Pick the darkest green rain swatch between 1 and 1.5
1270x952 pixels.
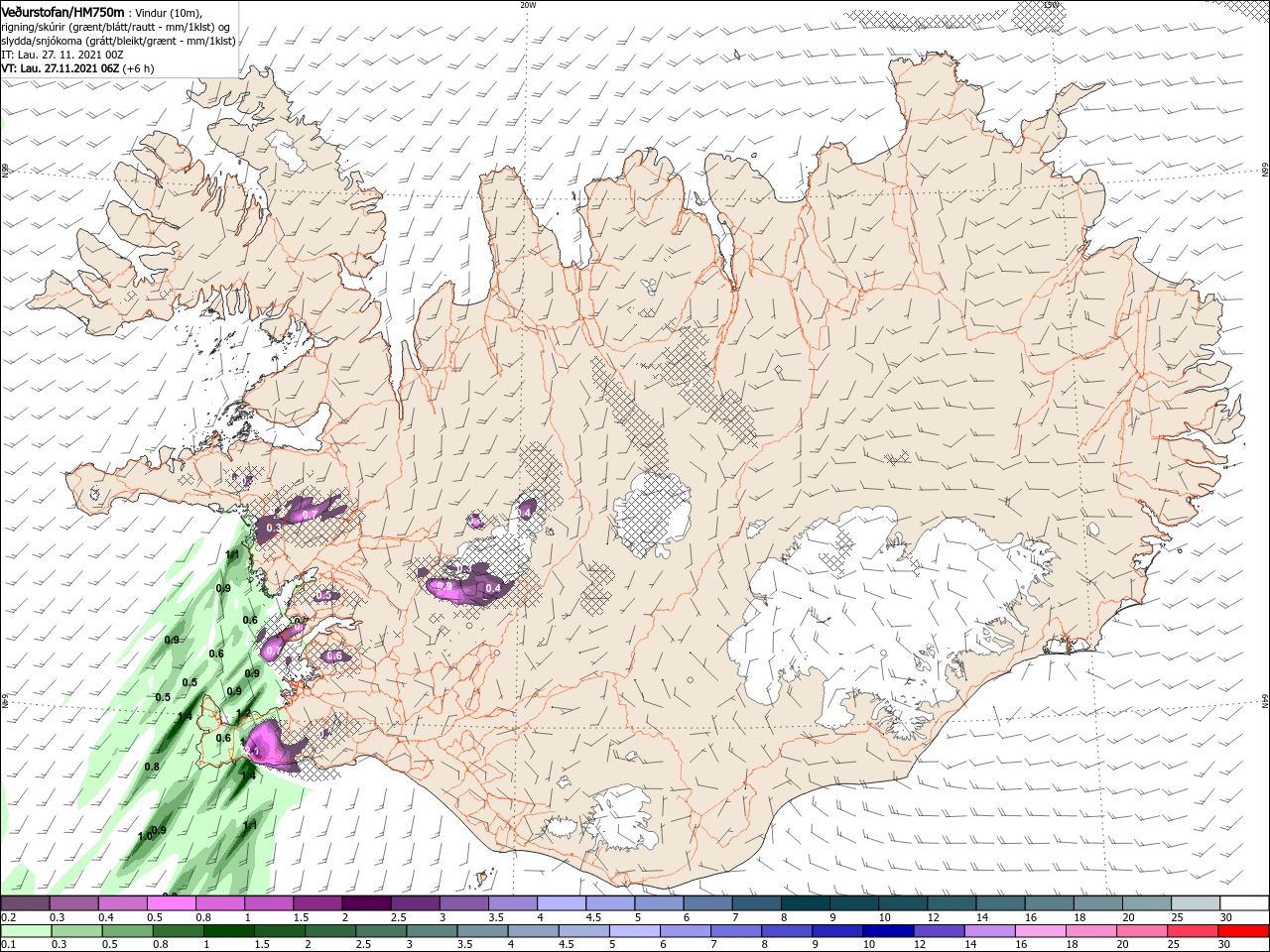click(228, 931)
